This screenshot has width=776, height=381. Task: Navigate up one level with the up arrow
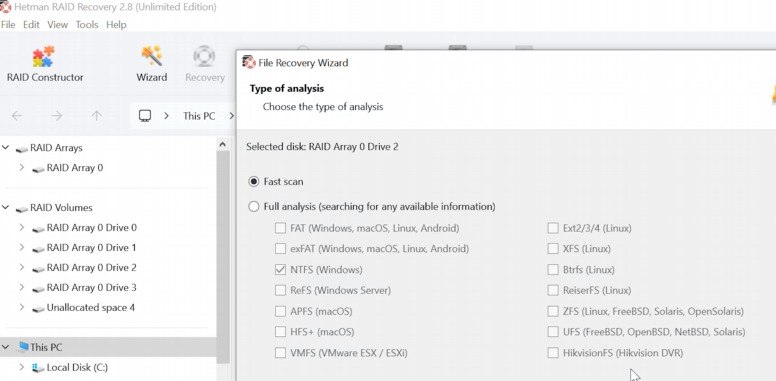[x=97, y=116]
